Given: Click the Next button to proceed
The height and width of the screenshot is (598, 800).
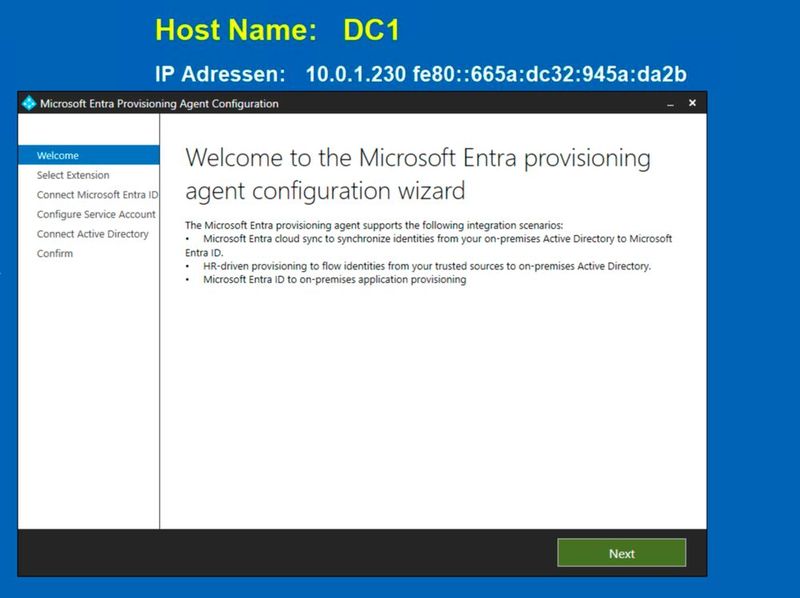Looking at the screenshot, I should click(621, 553).
